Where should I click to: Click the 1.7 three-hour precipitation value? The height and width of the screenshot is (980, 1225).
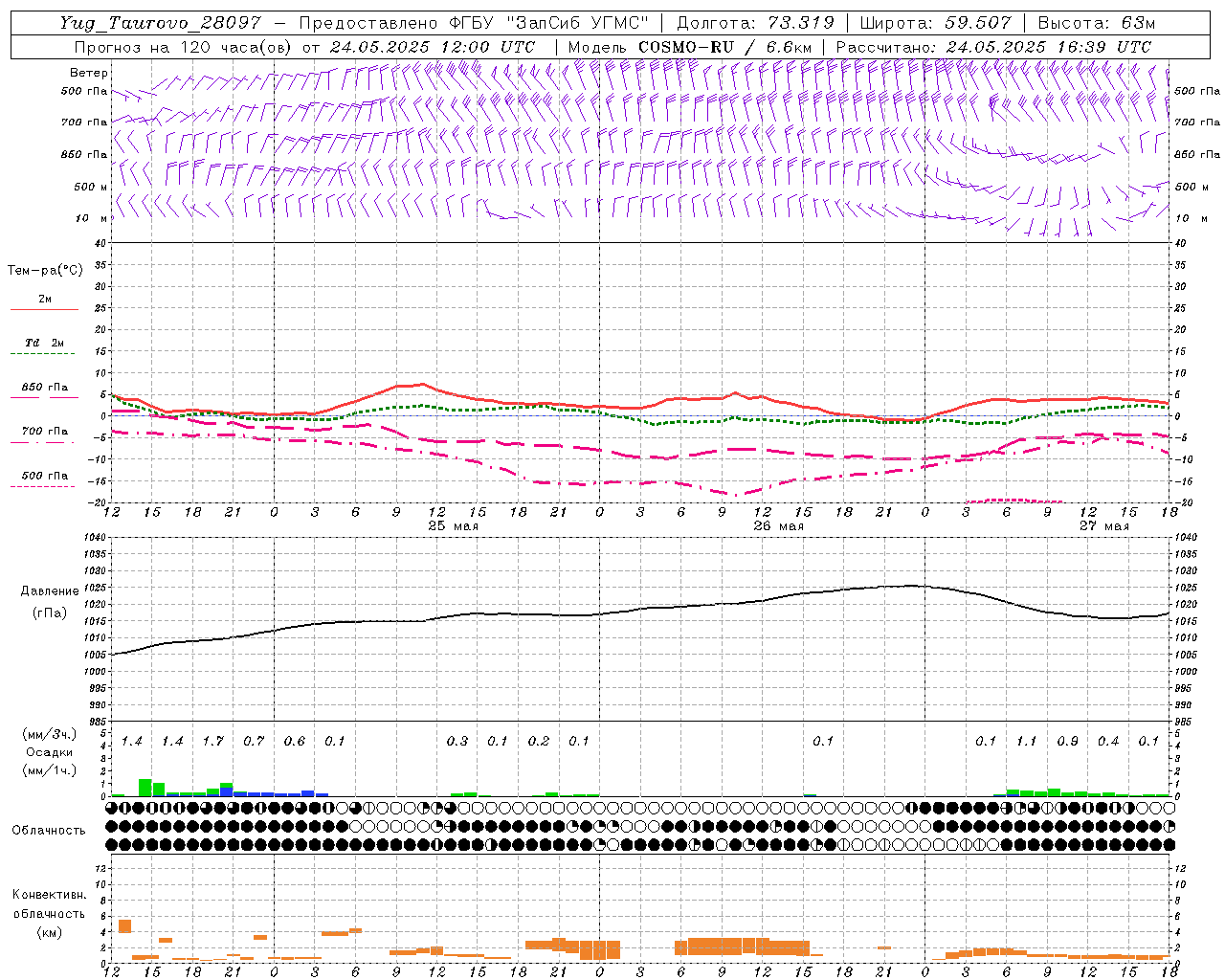click(213, 741)
